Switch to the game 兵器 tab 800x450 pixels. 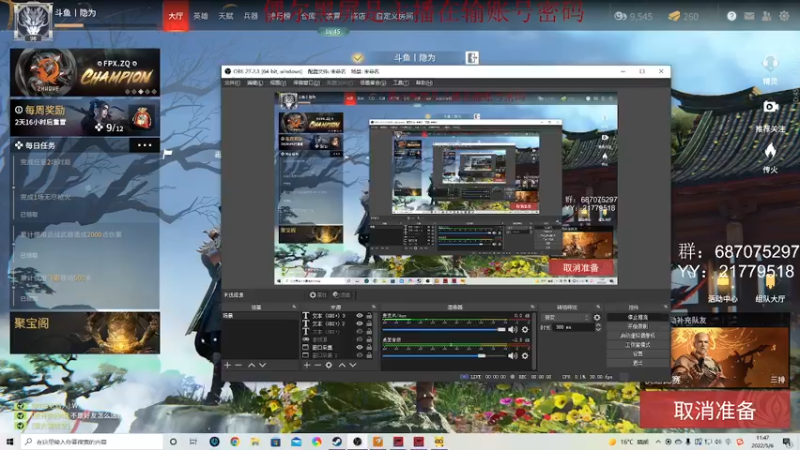point(251,16)
